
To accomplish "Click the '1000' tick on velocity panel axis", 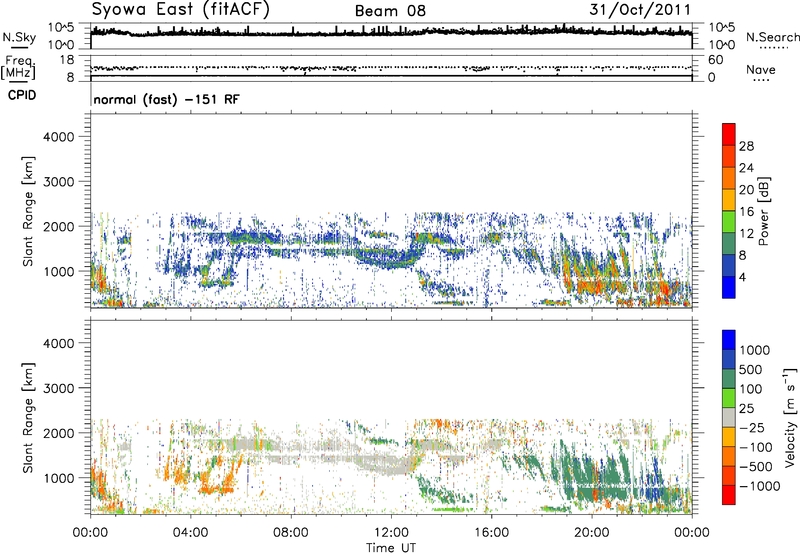I will [58, 478].
